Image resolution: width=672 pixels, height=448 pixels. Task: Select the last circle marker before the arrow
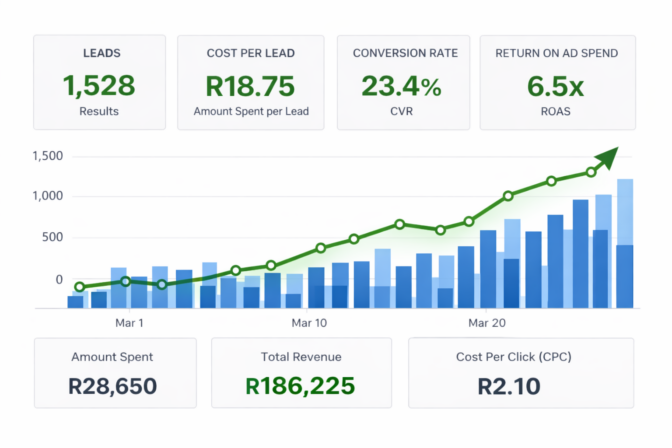click(591, 172)
